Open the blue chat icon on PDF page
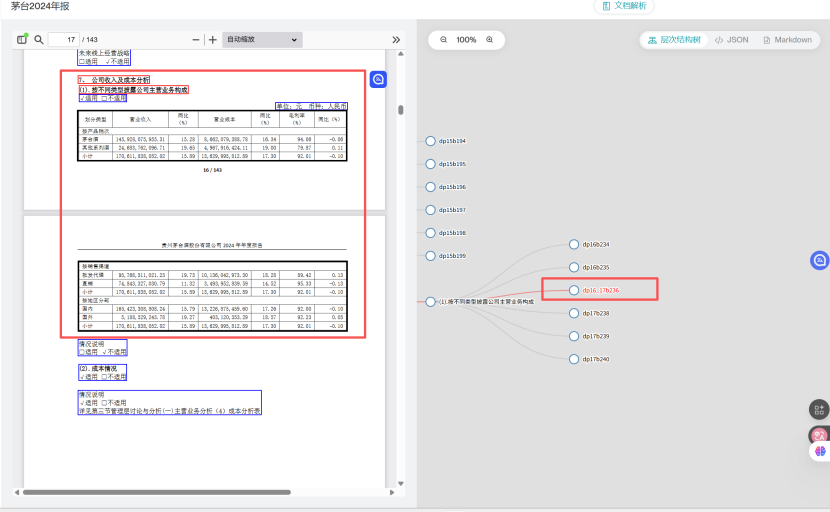The height and width of the screenshot is (512, 830). click(379, 79)
